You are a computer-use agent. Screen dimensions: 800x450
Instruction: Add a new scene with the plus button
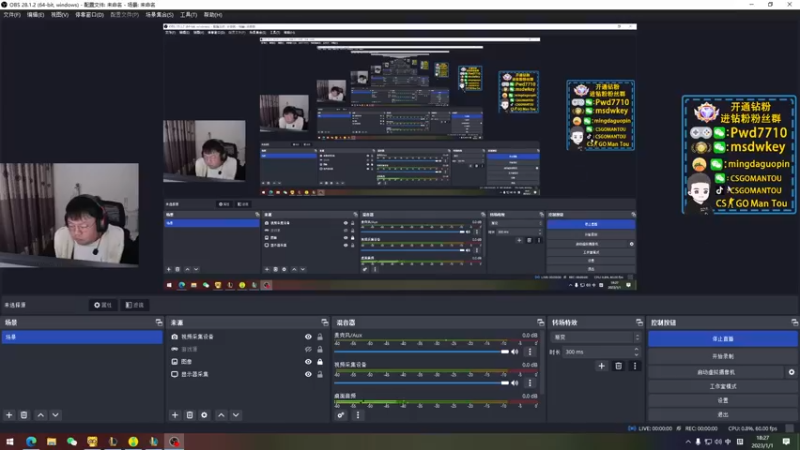[9, 415]
